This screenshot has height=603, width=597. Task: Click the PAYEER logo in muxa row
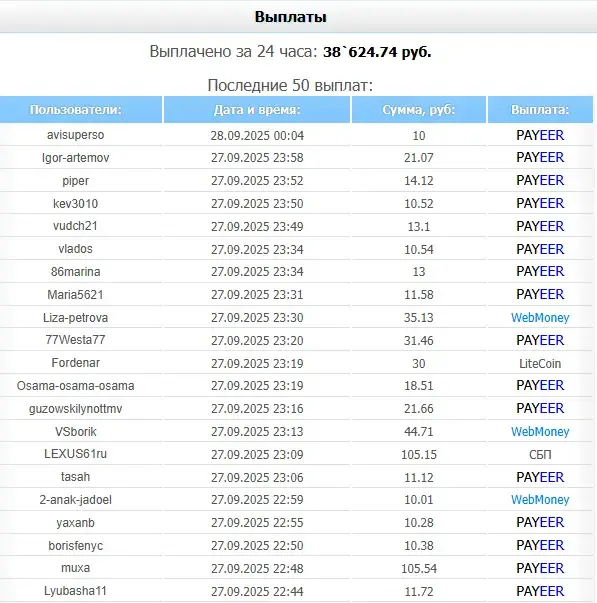[540, 568]
